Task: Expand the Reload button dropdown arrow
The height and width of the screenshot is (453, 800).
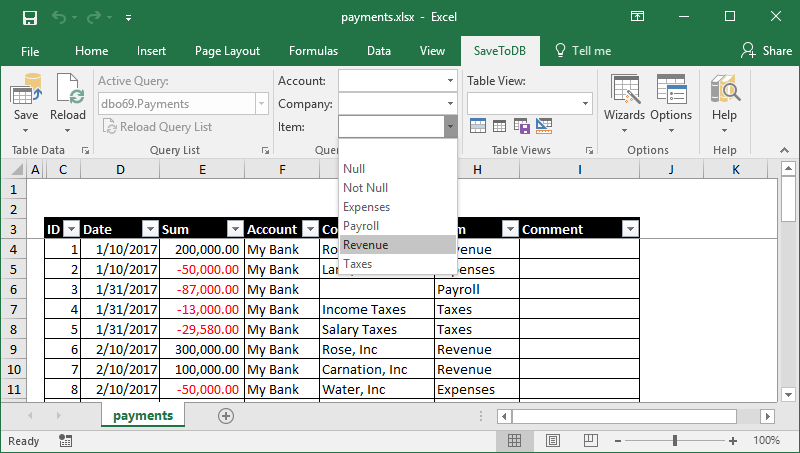Action: tap(67, 131)
